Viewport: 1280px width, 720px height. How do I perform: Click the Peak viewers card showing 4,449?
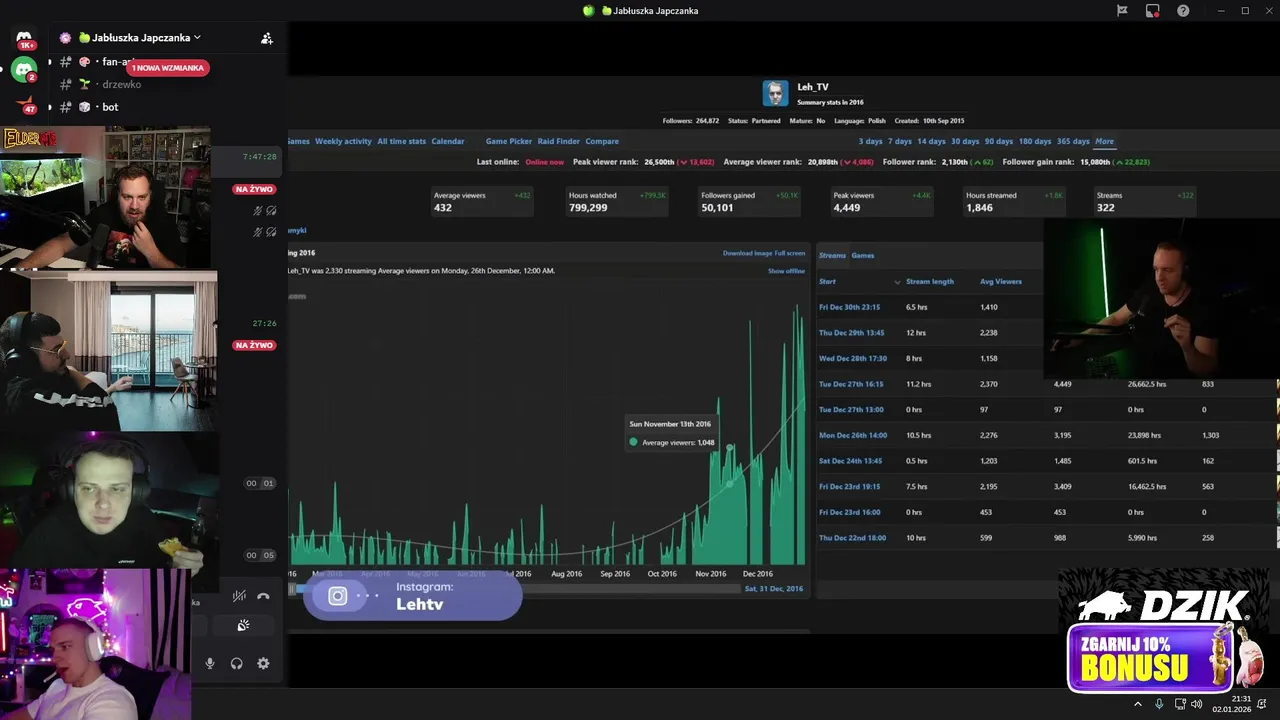coord(881,201)
